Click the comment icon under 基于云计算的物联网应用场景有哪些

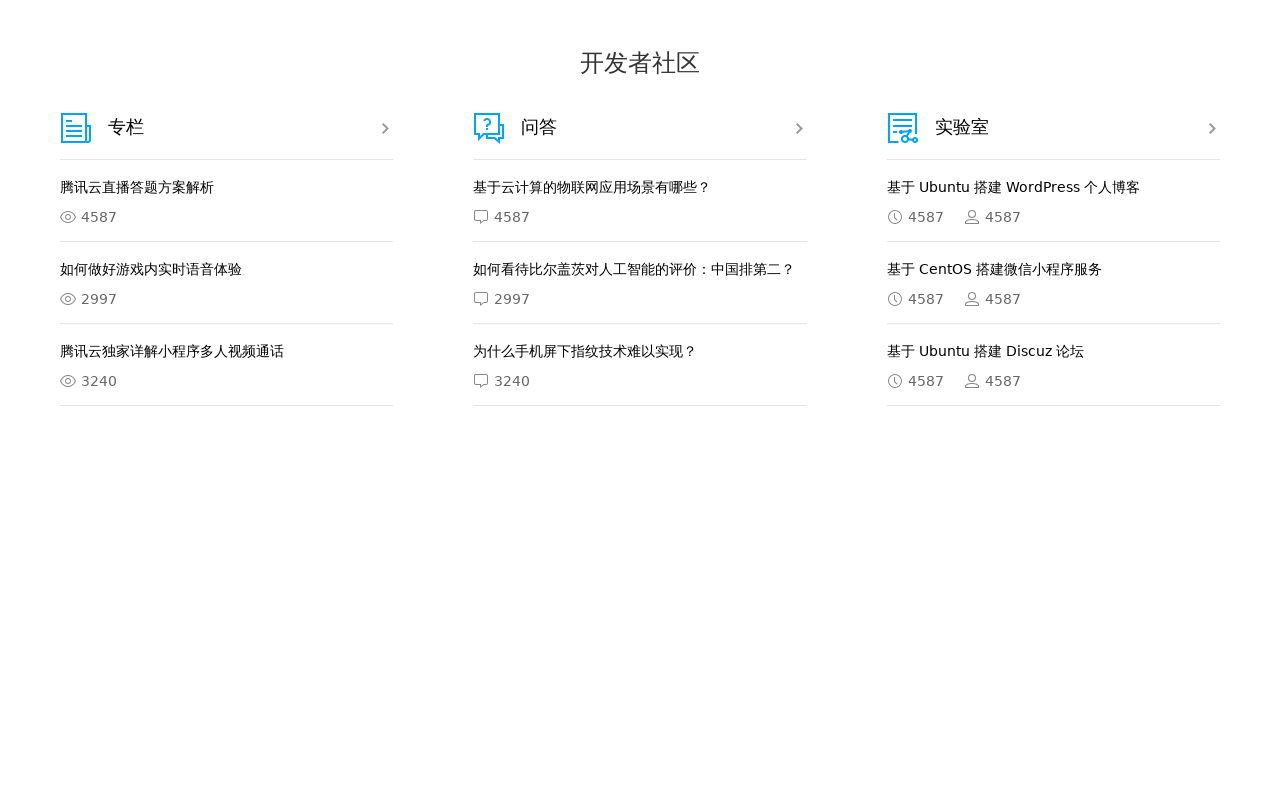(479, 215)
